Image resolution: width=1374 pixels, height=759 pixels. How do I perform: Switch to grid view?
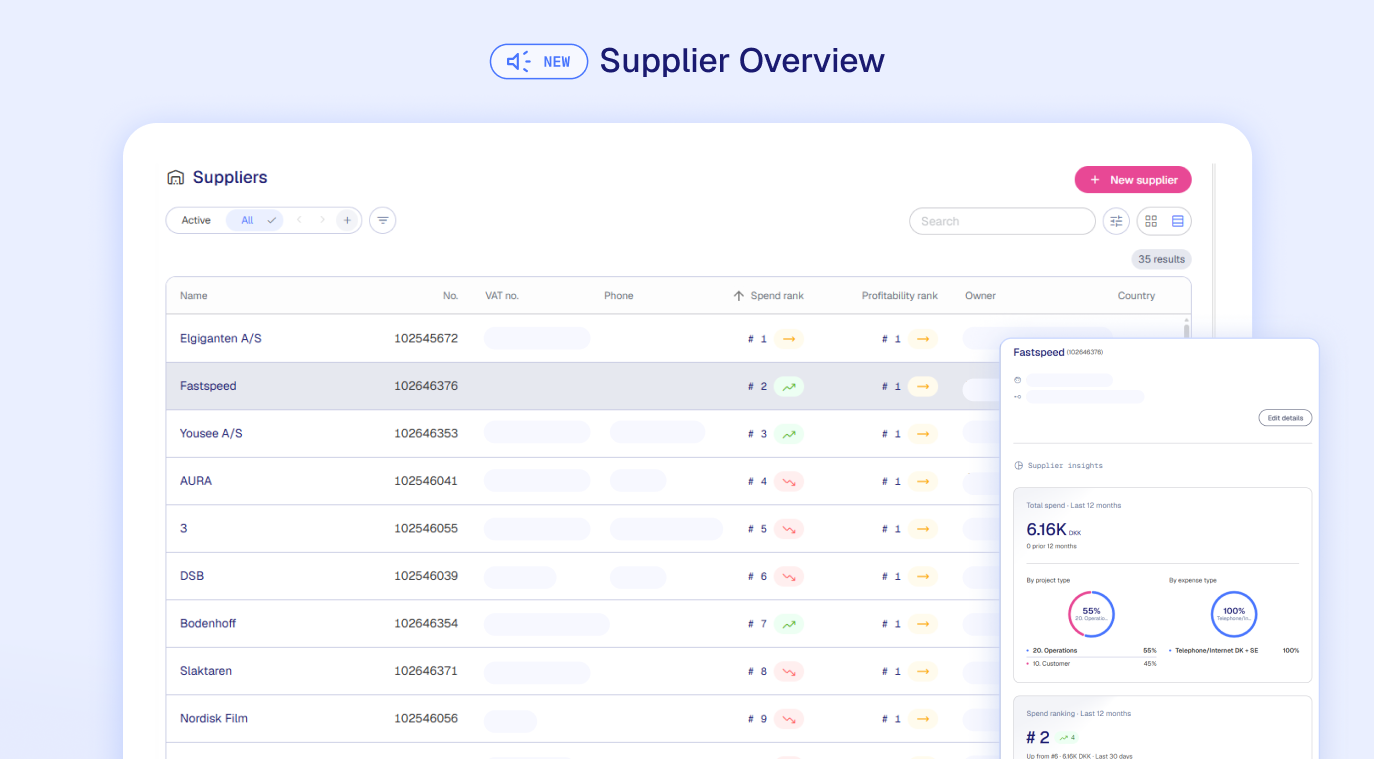tap(1151, 221)
